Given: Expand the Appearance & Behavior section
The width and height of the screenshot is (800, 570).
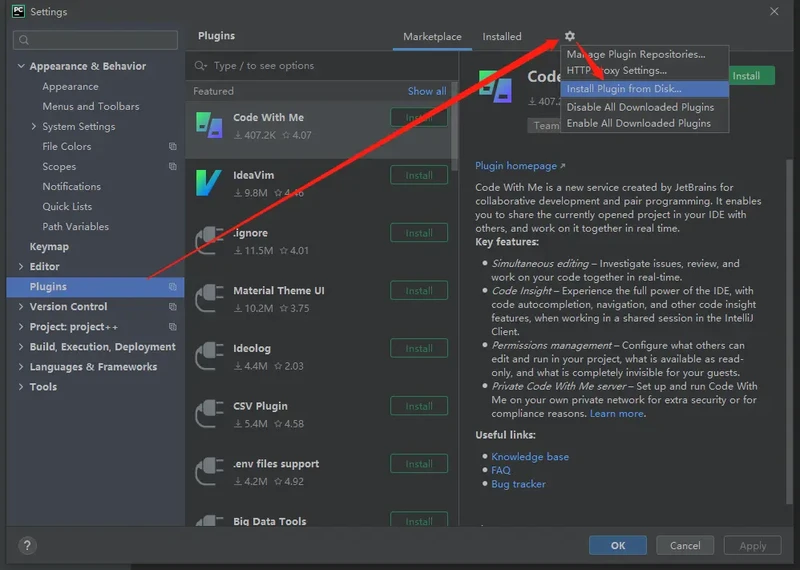Looking at the screenshot, I should pyautogui.click(x=21, y=66).
